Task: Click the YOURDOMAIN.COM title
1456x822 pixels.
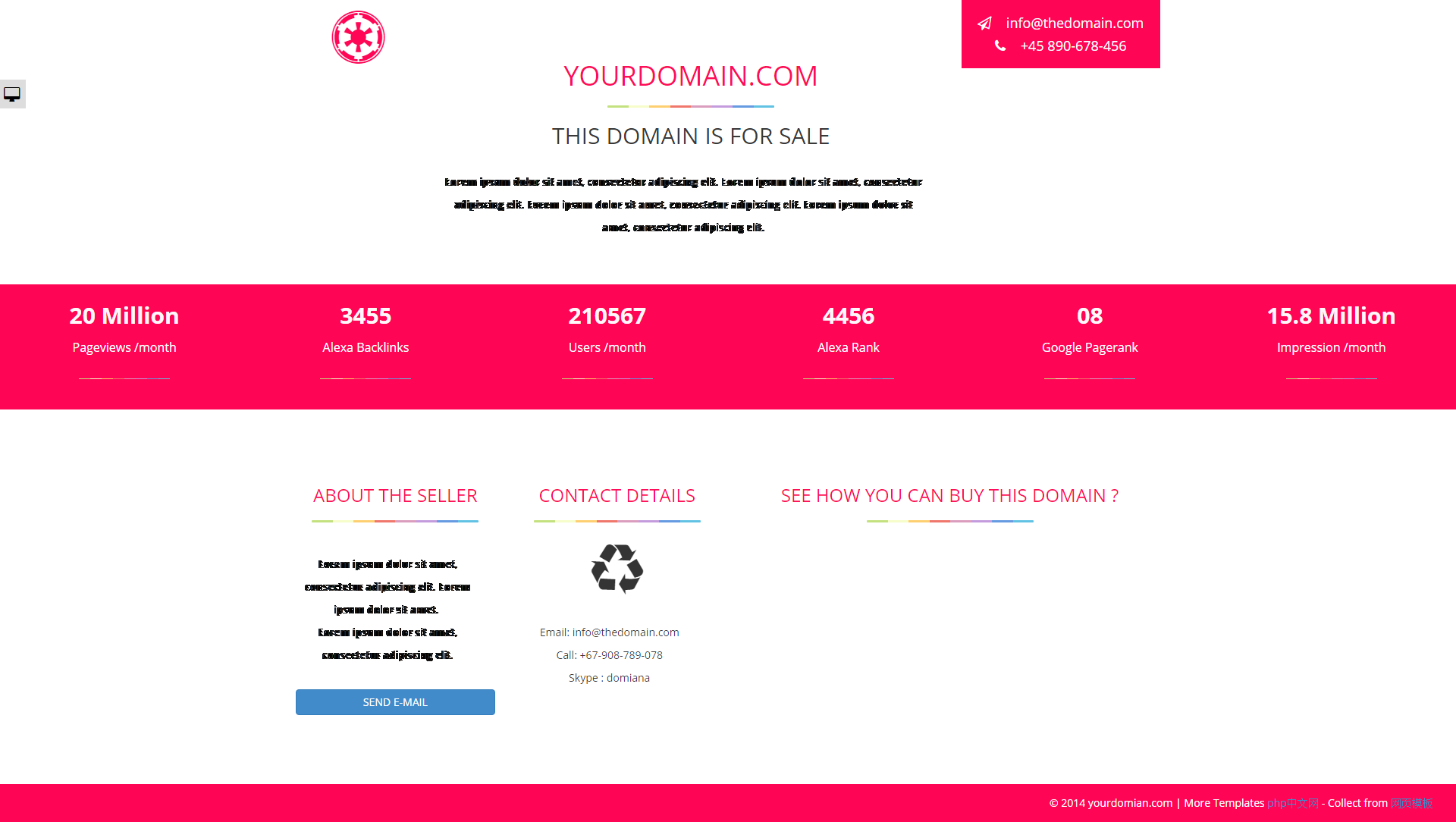Action: coord(690,76)
